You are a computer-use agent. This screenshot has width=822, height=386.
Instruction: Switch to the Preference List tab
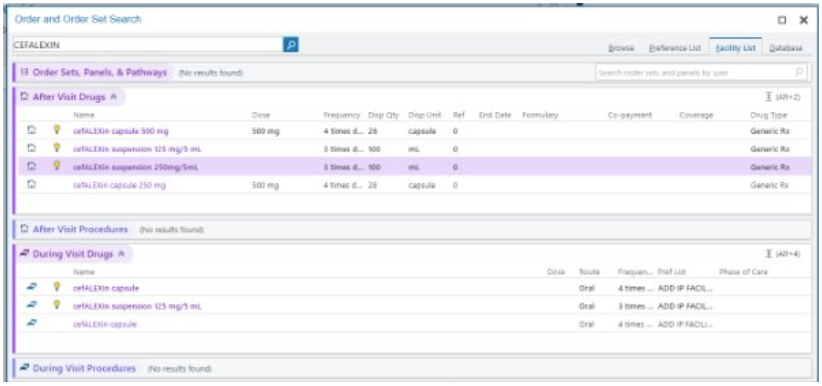675,48
